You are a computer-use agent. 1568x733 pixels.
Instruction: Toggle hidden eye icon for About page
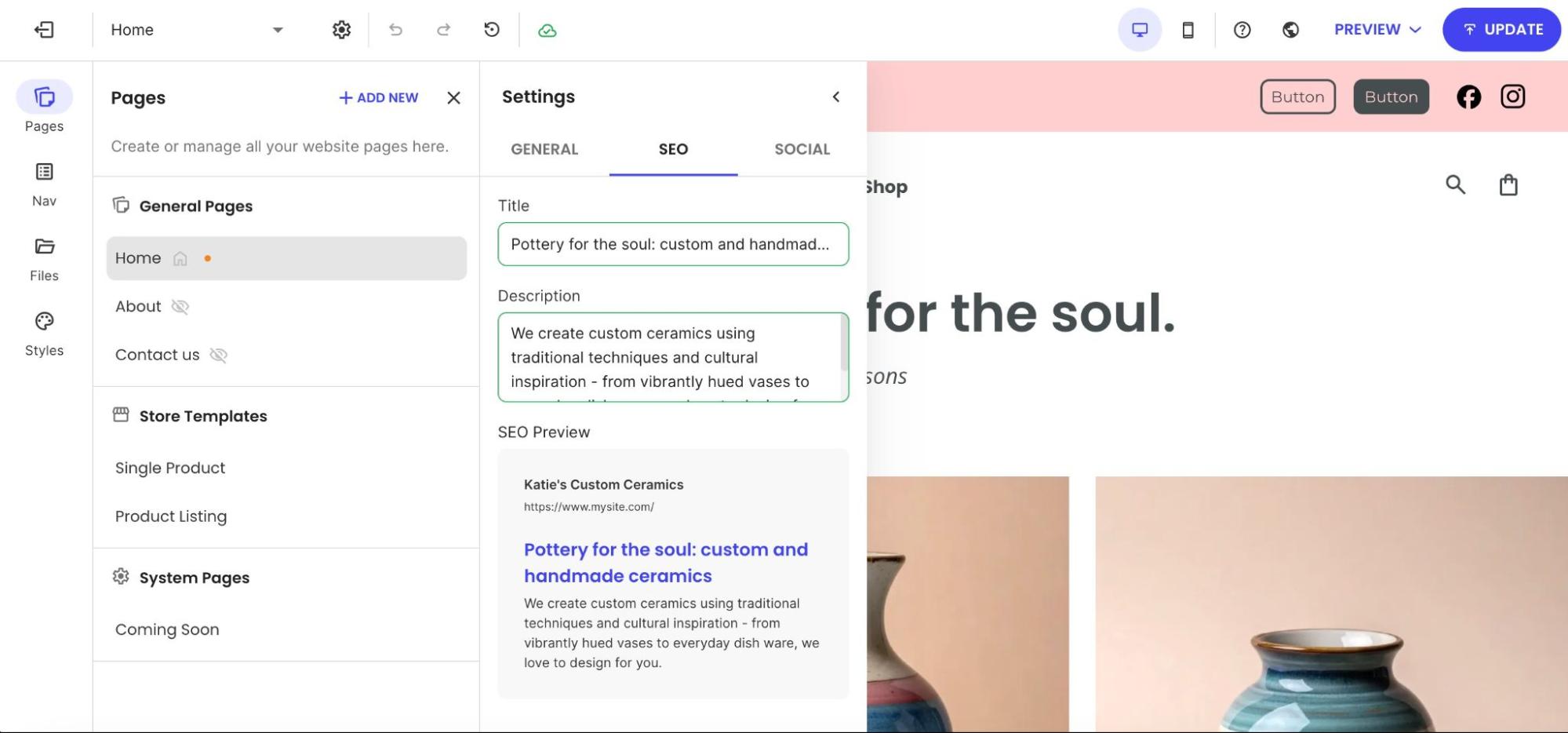point(180,307)
